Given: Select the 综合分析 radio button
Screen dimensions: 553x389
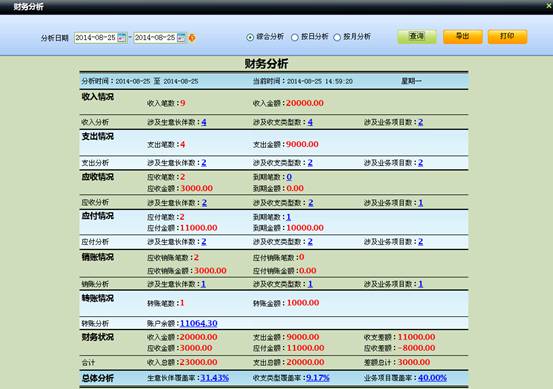Looking at the screenshot, I should (x=250, y=37).
